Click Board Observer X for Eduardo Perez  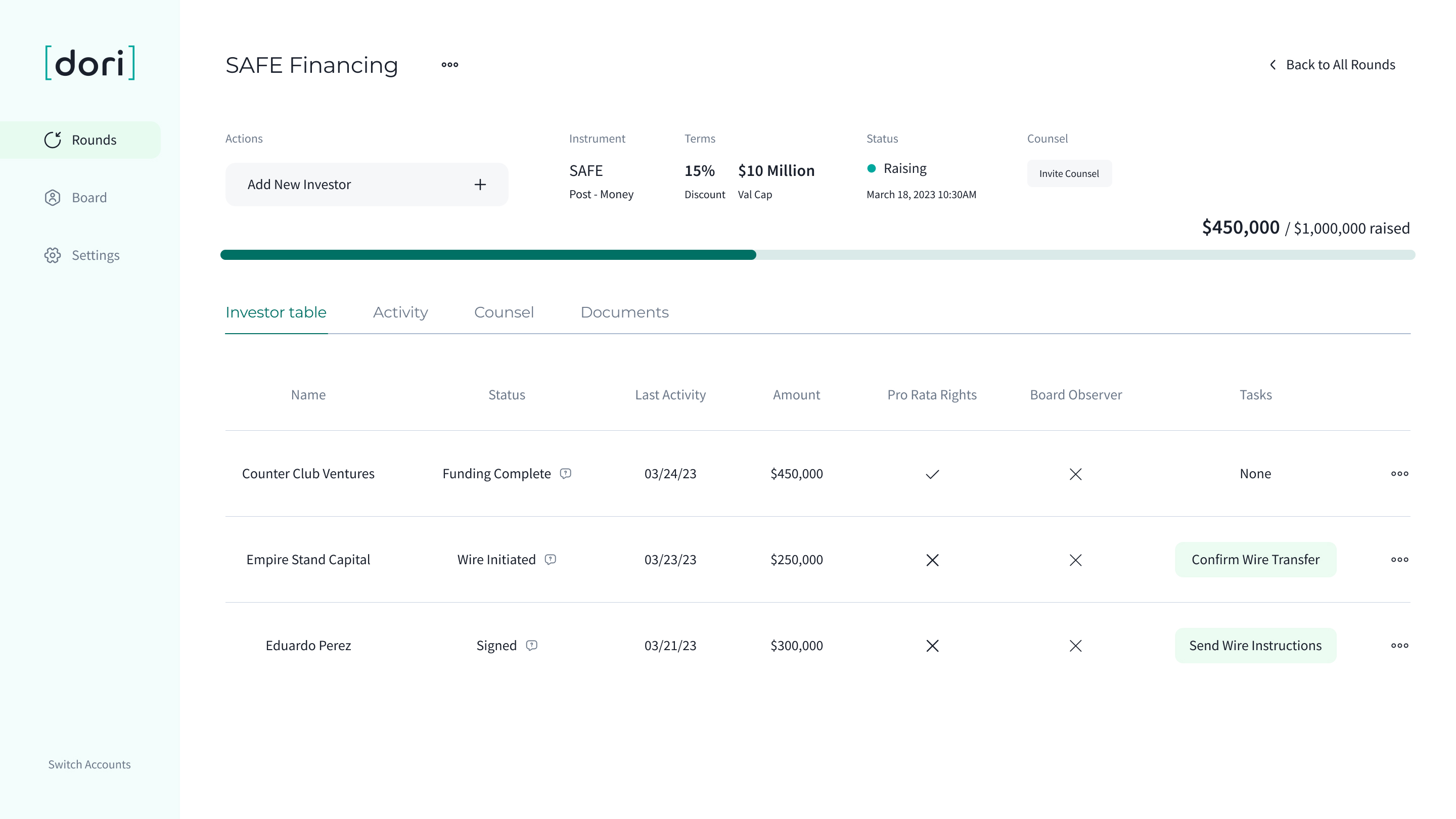1076,646
